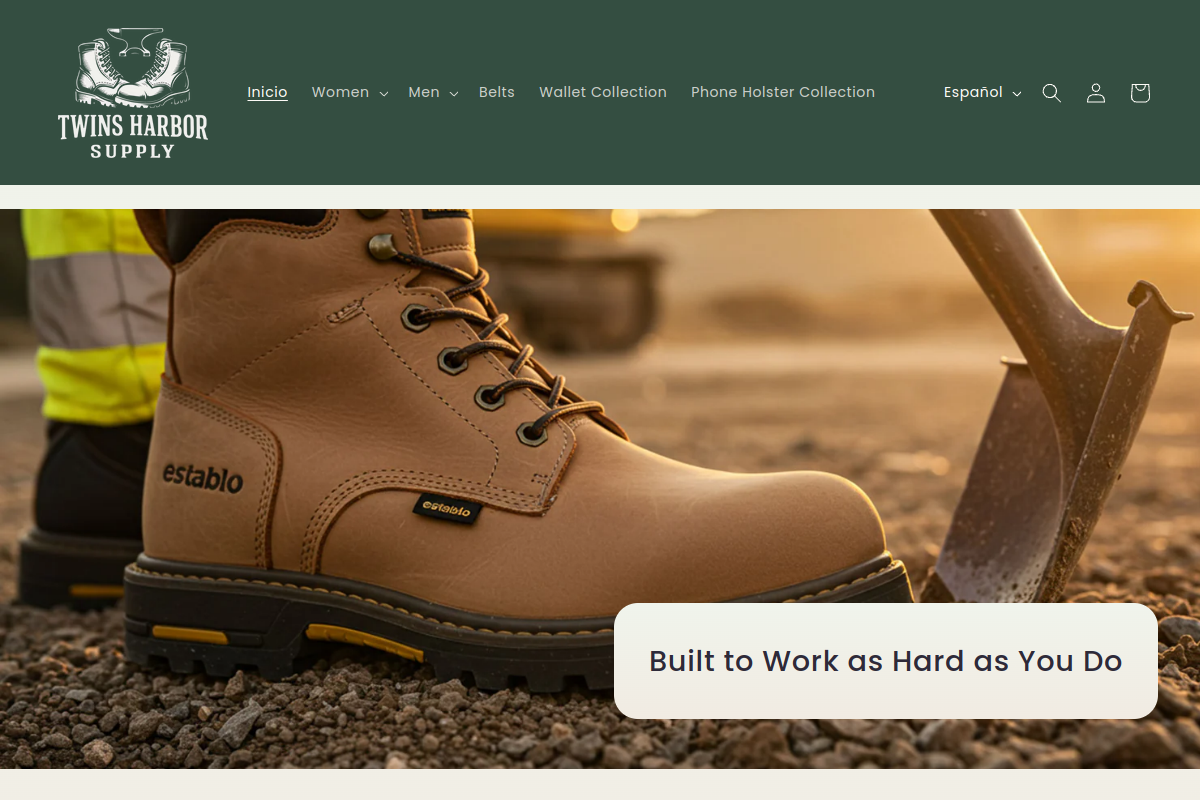
Task: Open the Wallet Collection page
Action: tap(603, 92)
